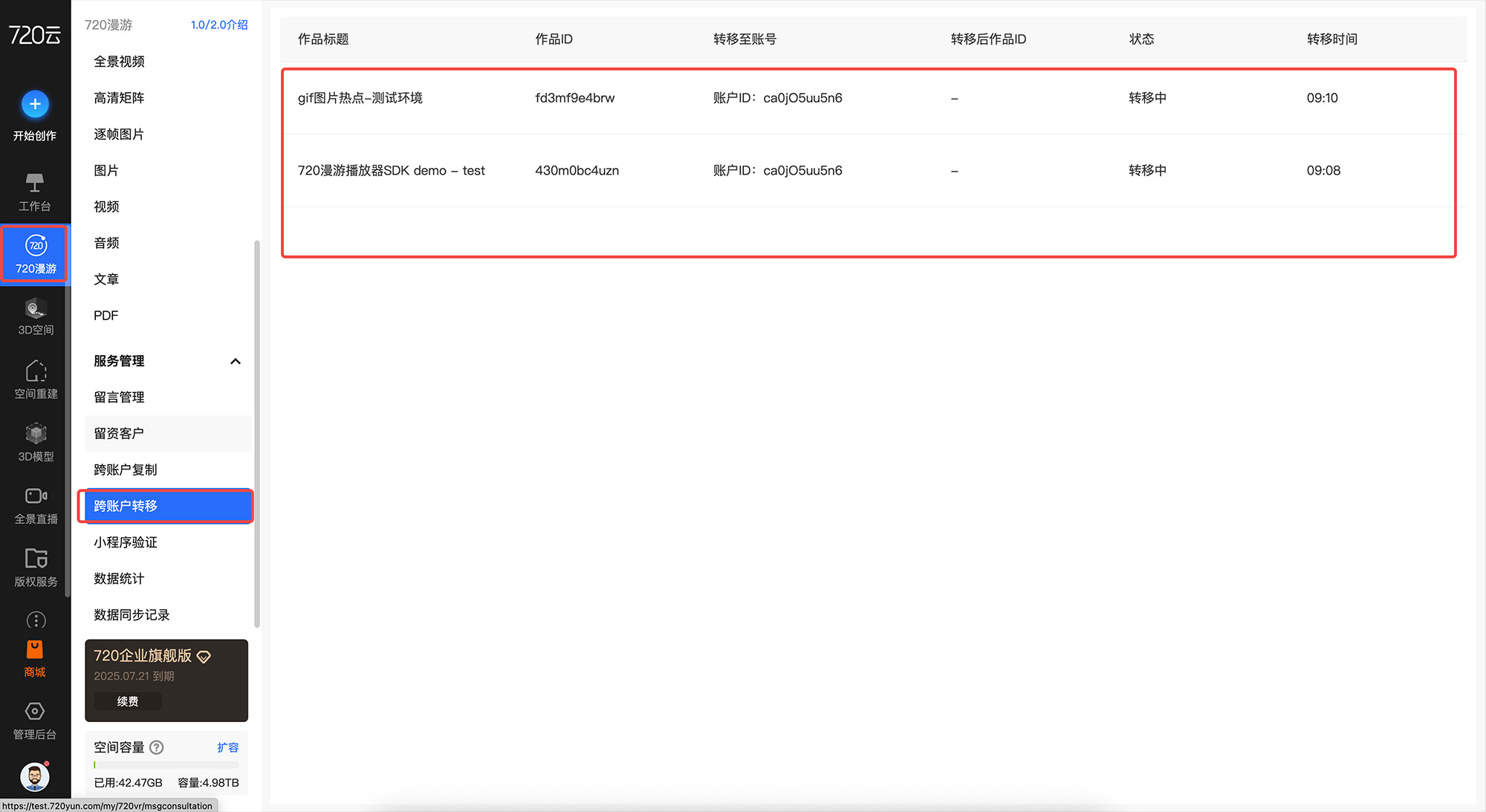Screen dimensions: 1486x812
Task: Click the storage capacity usage bar
Action: click(166, 764)
